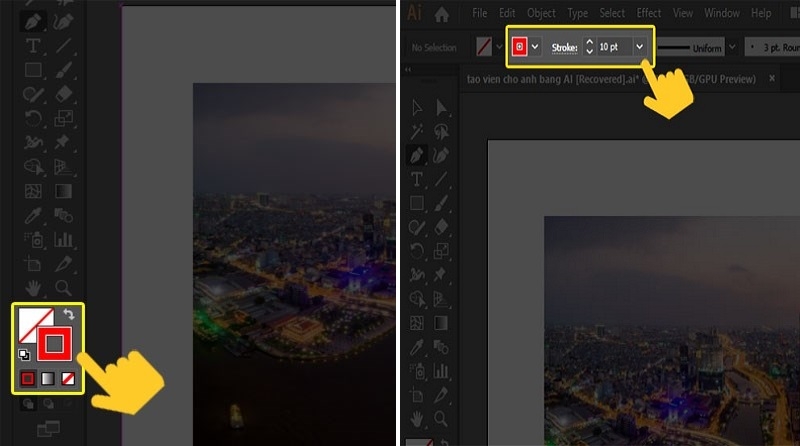Select Scale tool in left screenshot
This screenshot has height=446, width=800.
pyautogui.click(x=63, y=118)
